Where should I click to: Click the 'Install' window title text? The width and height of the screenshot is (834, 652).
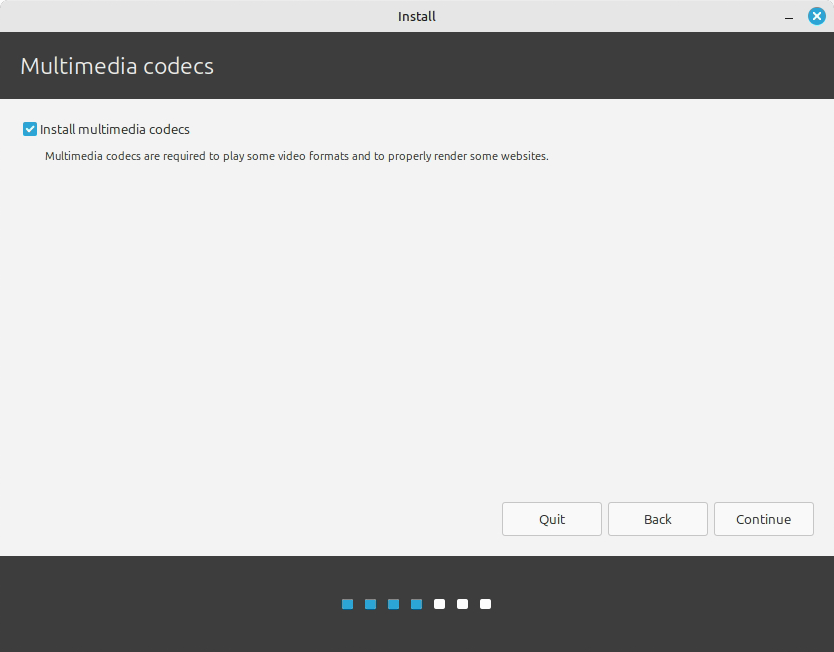coord(416,17)
